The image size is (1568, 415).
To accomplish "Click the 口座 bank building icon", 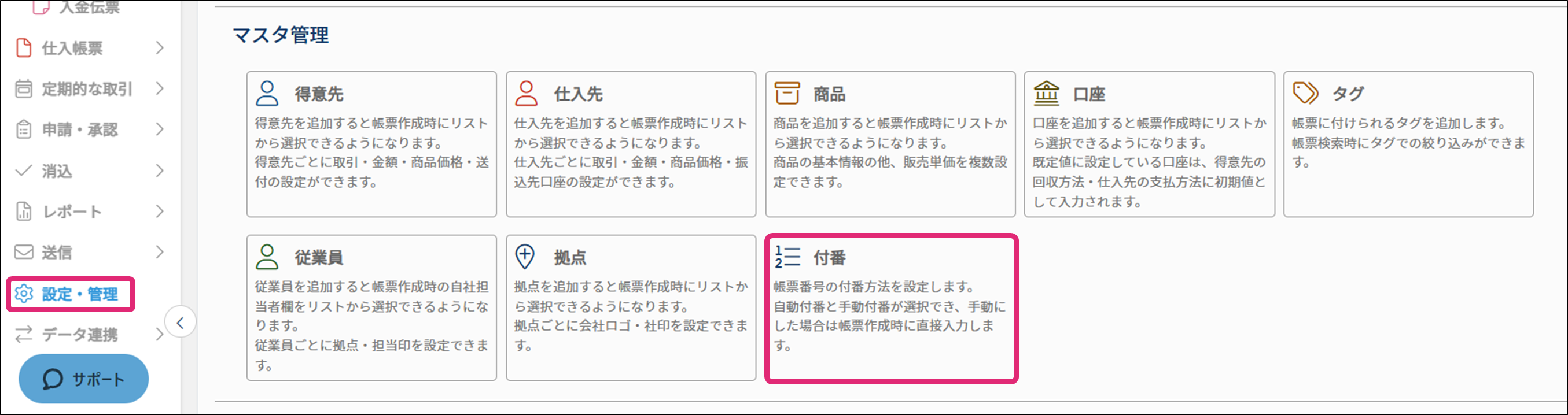I will [1046, 94].
